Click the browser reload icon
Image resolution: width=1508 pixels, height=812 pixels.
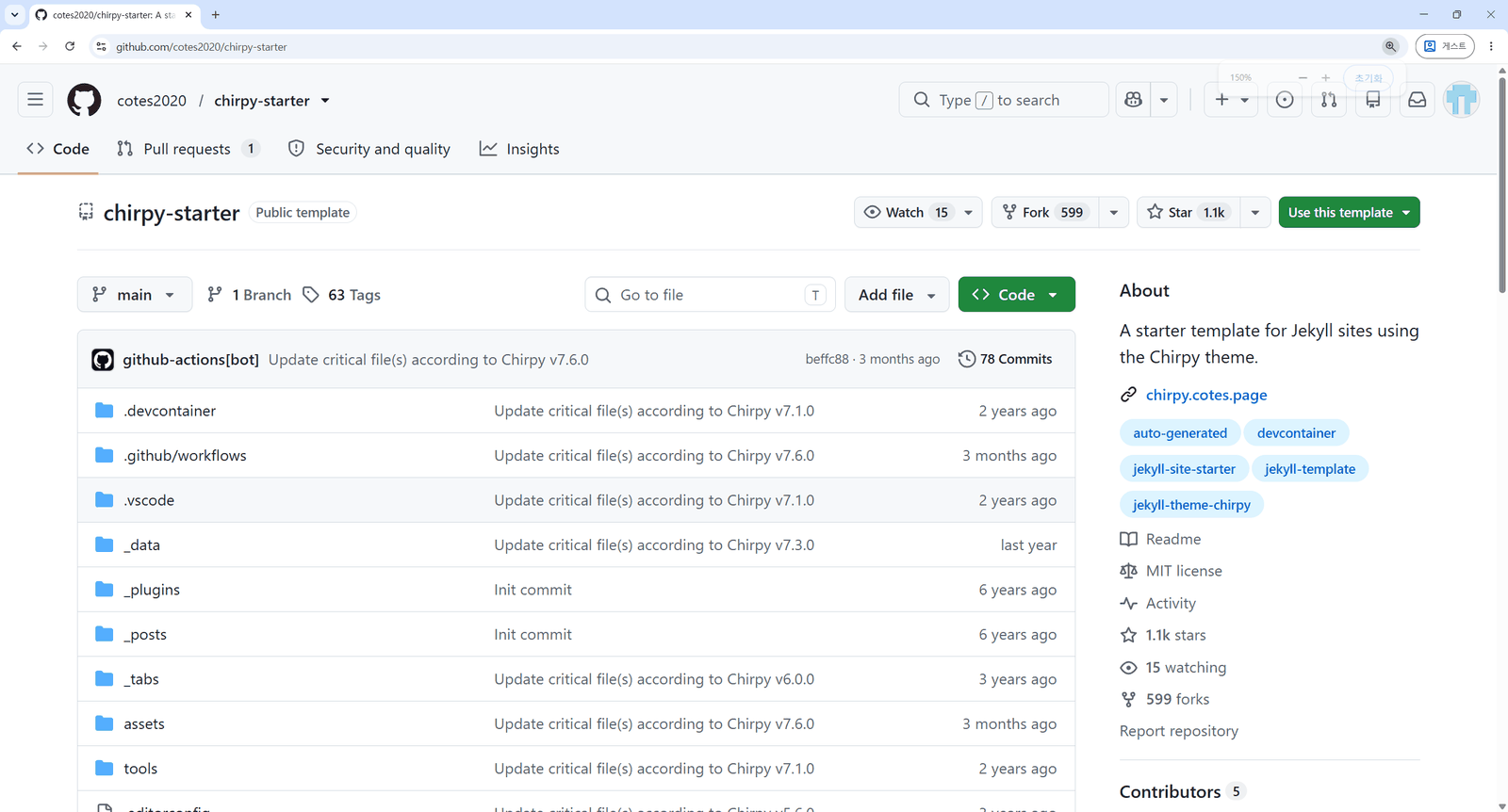click(x=70, y=46)
